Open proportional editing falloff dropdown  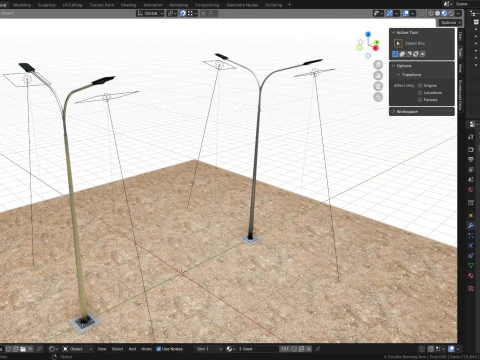[x=212, y=13]
